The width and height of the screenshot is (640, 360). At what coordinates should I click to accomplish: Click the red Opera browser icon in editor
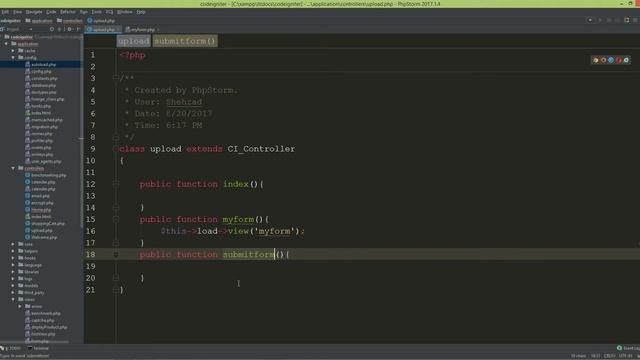[619, 60]
